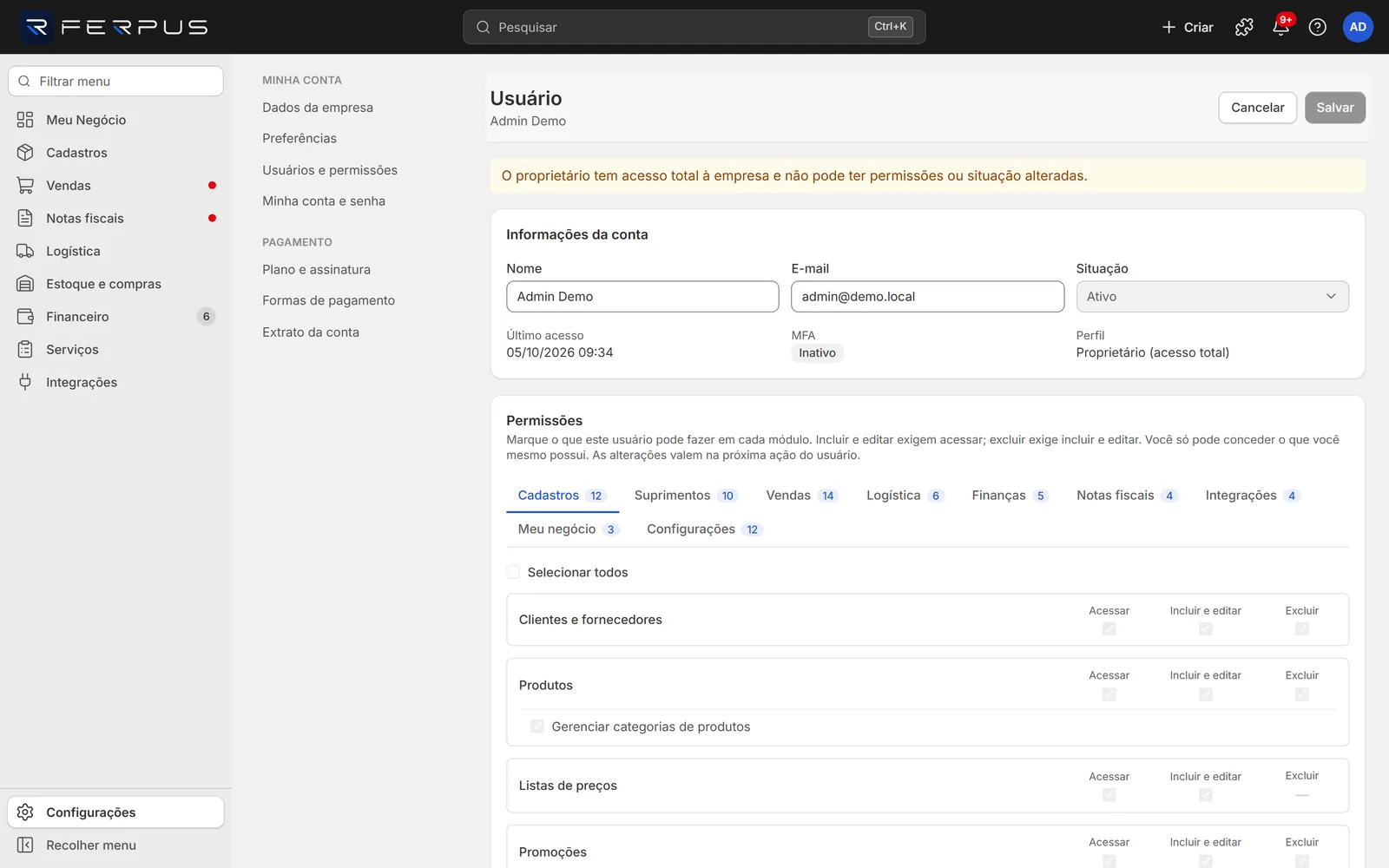Open Dados da empresa settings link

(x=318, y=108)
